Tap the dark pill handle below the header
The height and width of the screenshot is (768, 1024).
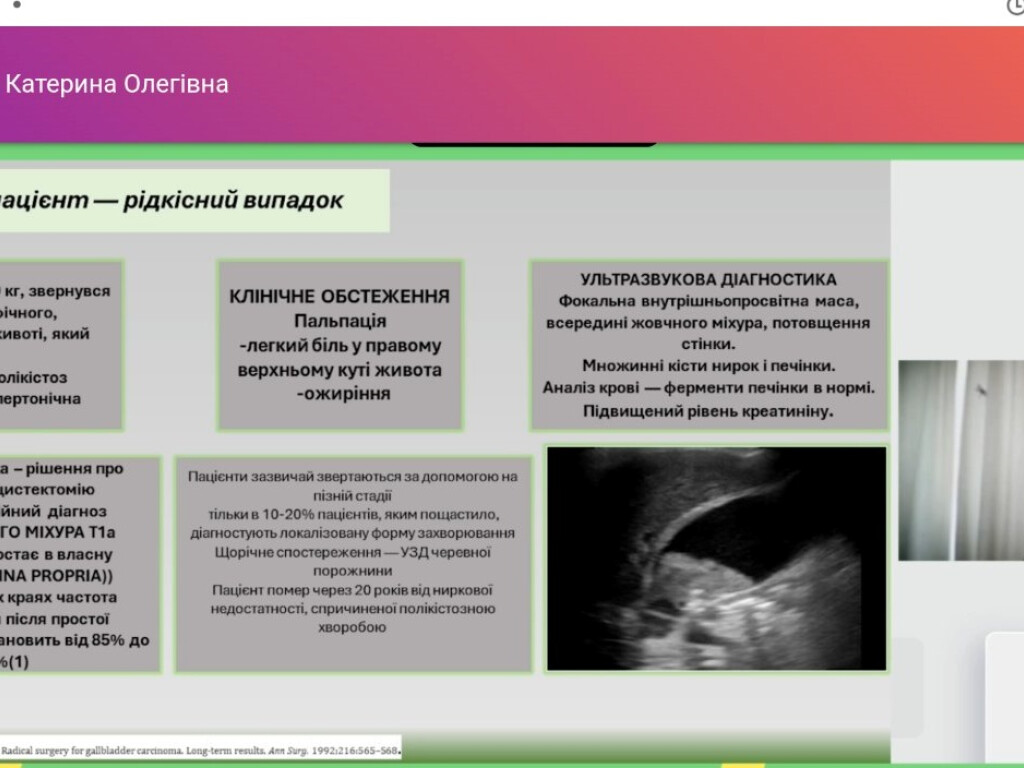[x=534, y=142]
